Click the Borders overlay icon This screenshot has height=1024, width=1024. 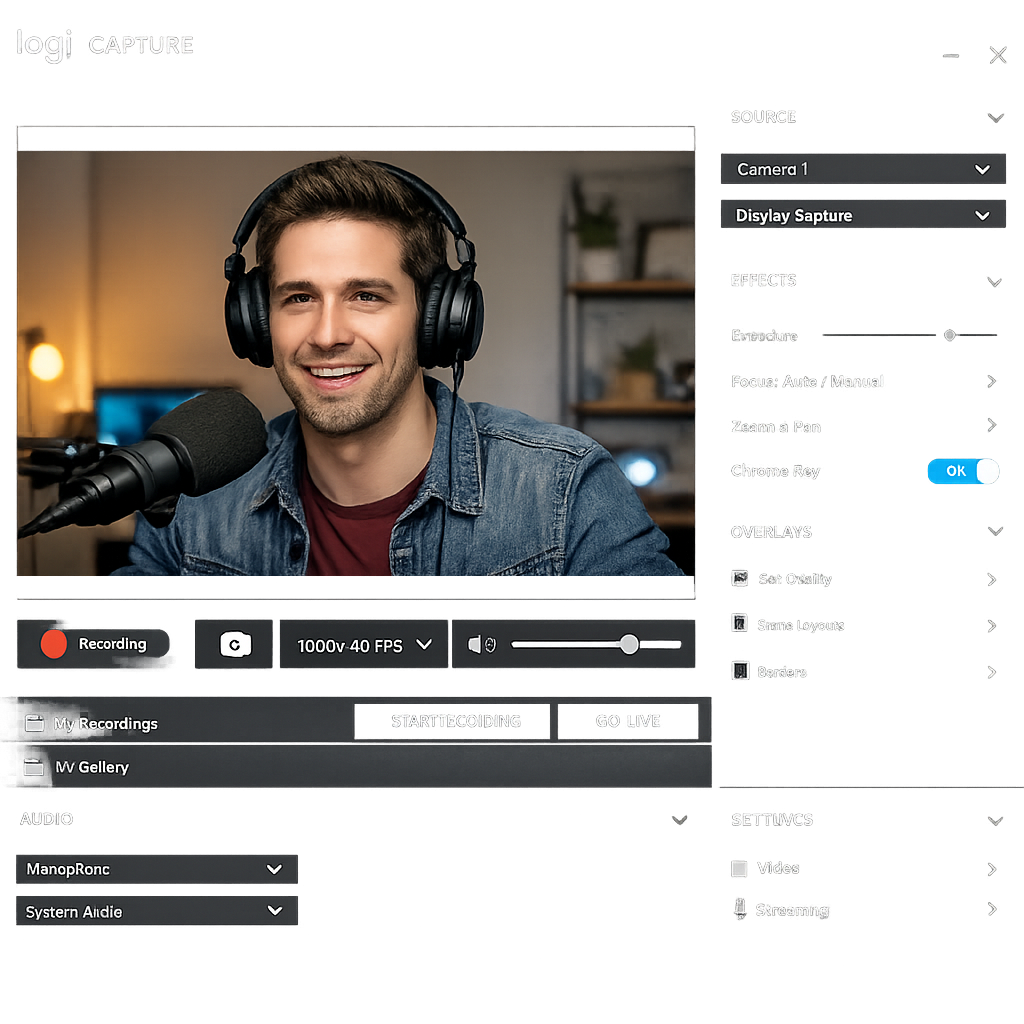pyautogui.click(x=740, y=671)
